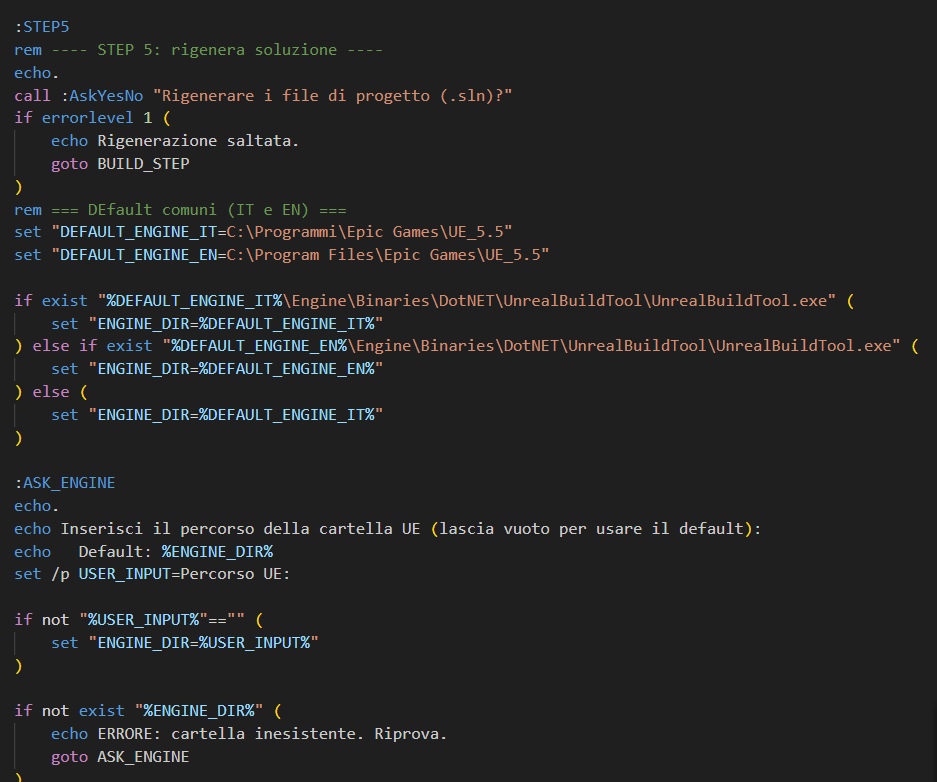937x782 pixels.
Task: Click the "goto ASK_ENGINE" statement
Action: 120,757
